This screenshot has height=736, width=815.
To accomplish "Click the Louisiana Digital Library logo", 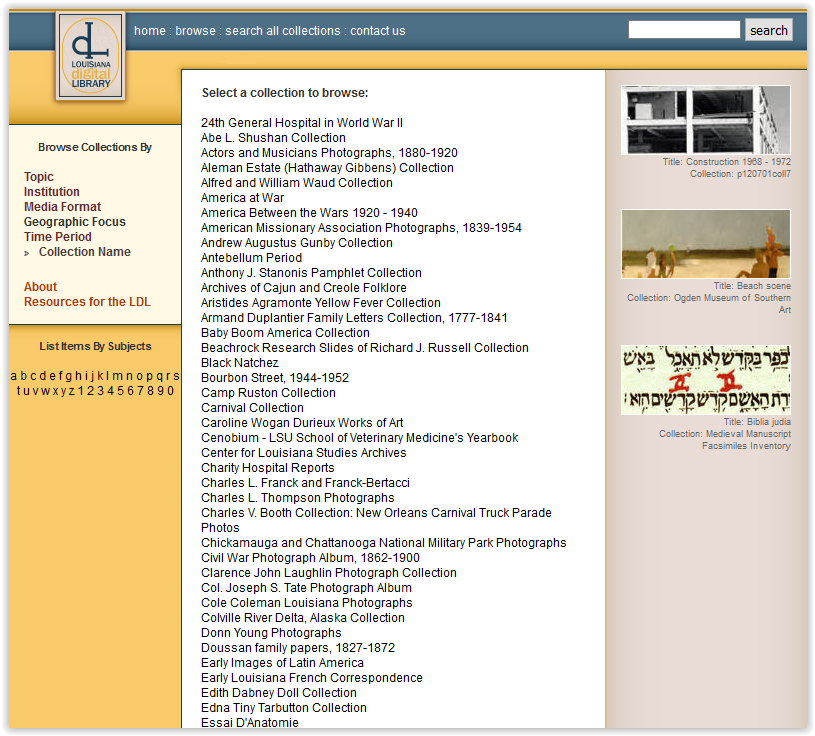I will [91, 56].
